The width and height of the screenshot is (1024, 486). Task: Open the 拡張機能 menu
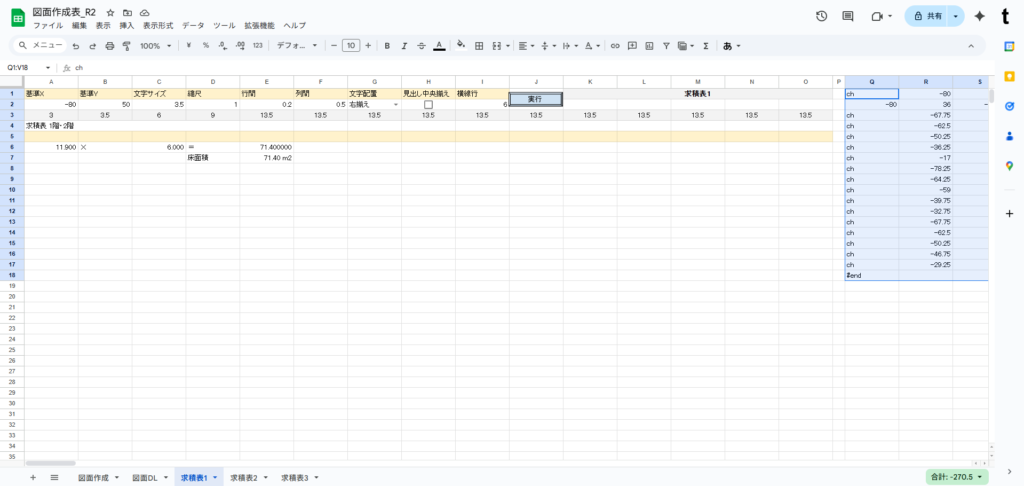click(x=258, y=25)
